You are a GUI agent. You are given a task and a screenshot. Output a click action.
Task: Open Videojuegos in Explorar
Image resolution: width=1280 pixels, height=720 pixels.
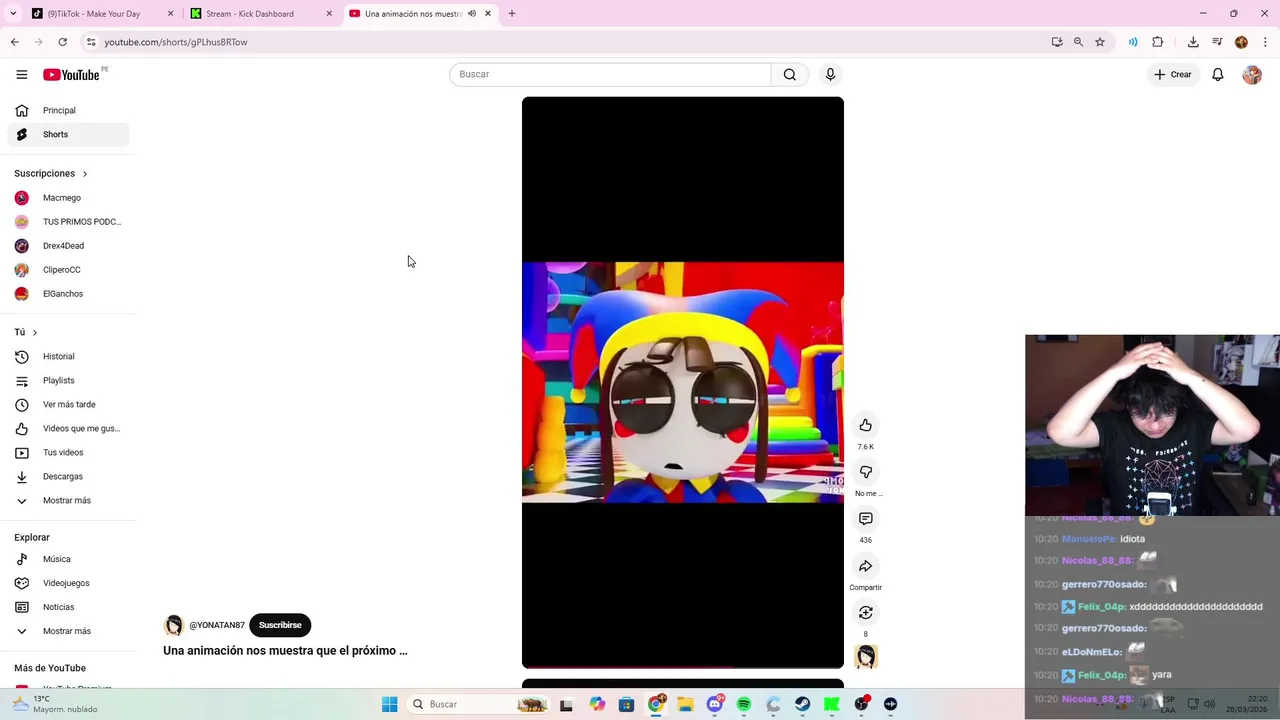(x=68, y=583)
